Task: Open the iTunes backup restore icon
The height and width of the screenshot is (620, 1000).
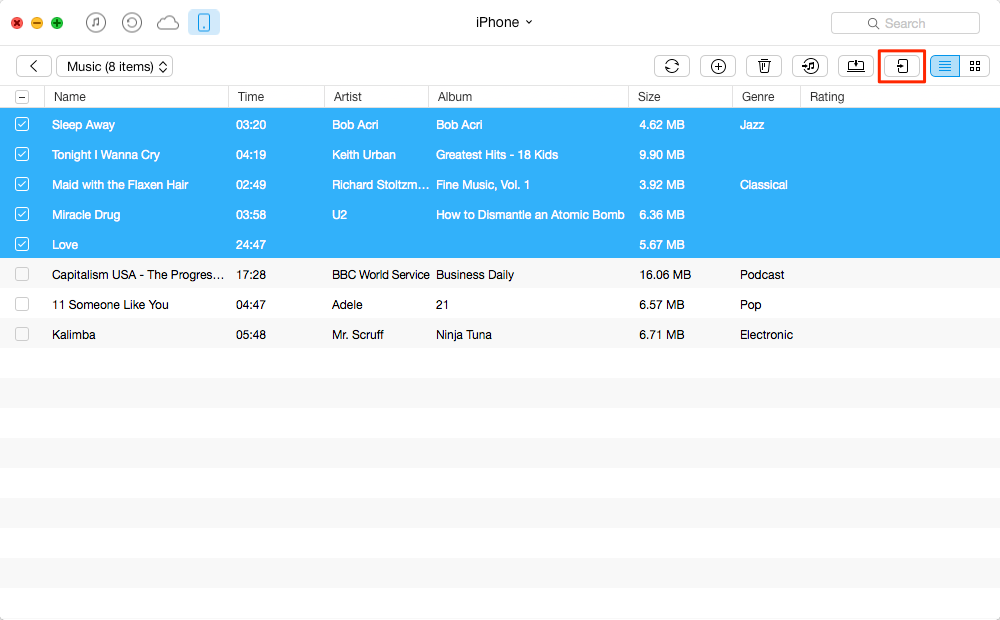Action: point(131,23)
